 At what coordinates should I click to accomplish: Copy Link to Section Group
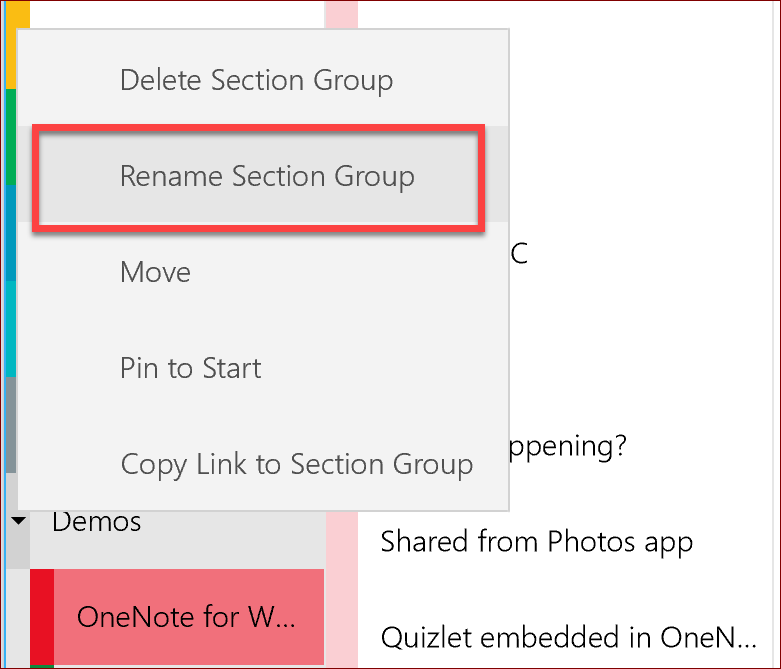pyautogui.click(x=296, y=465)
